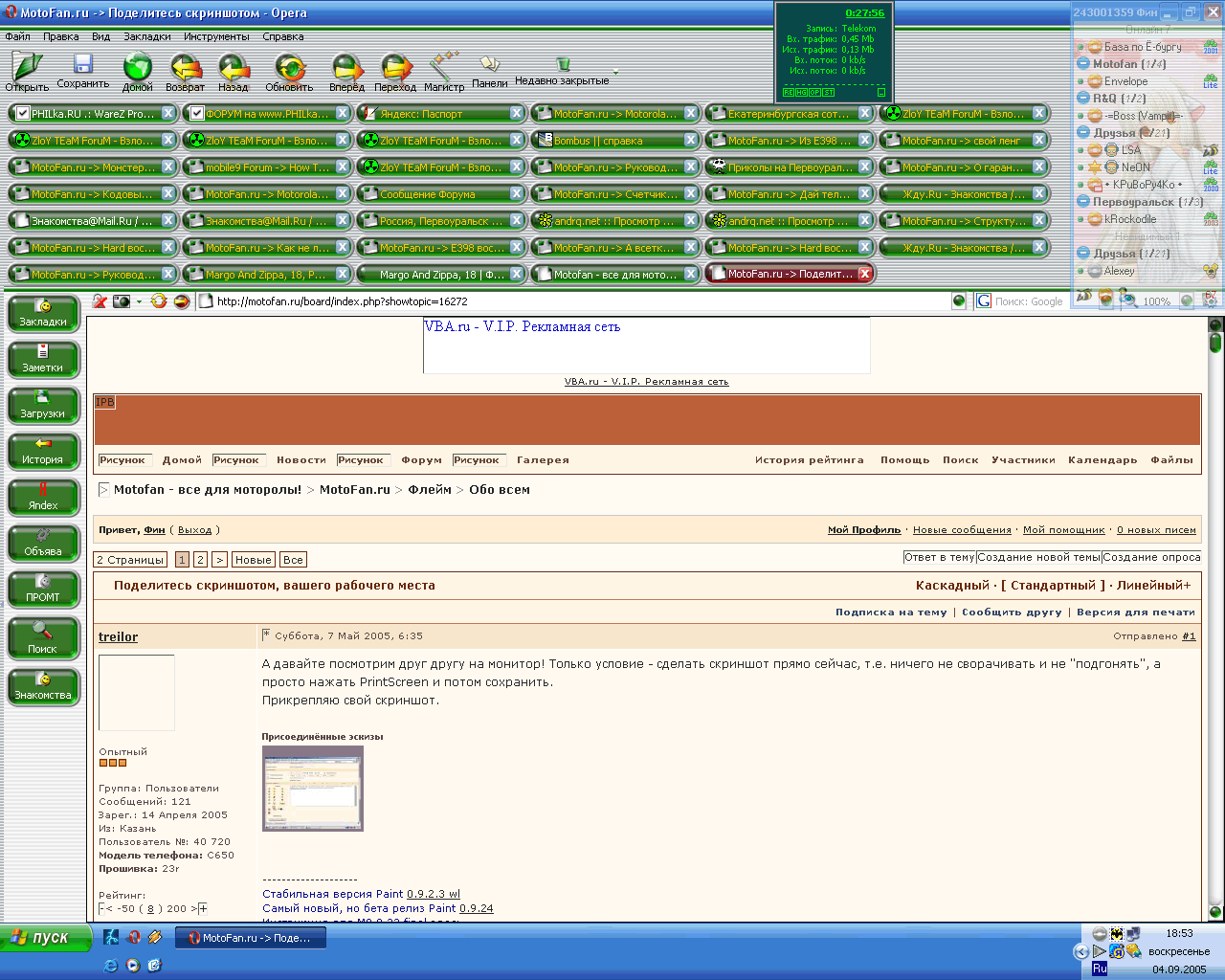Image resolution: width=1225 pixels, height=980 pixels.
Task: Click the Создание новой темы button
Action: click(x=1039, y=557)
